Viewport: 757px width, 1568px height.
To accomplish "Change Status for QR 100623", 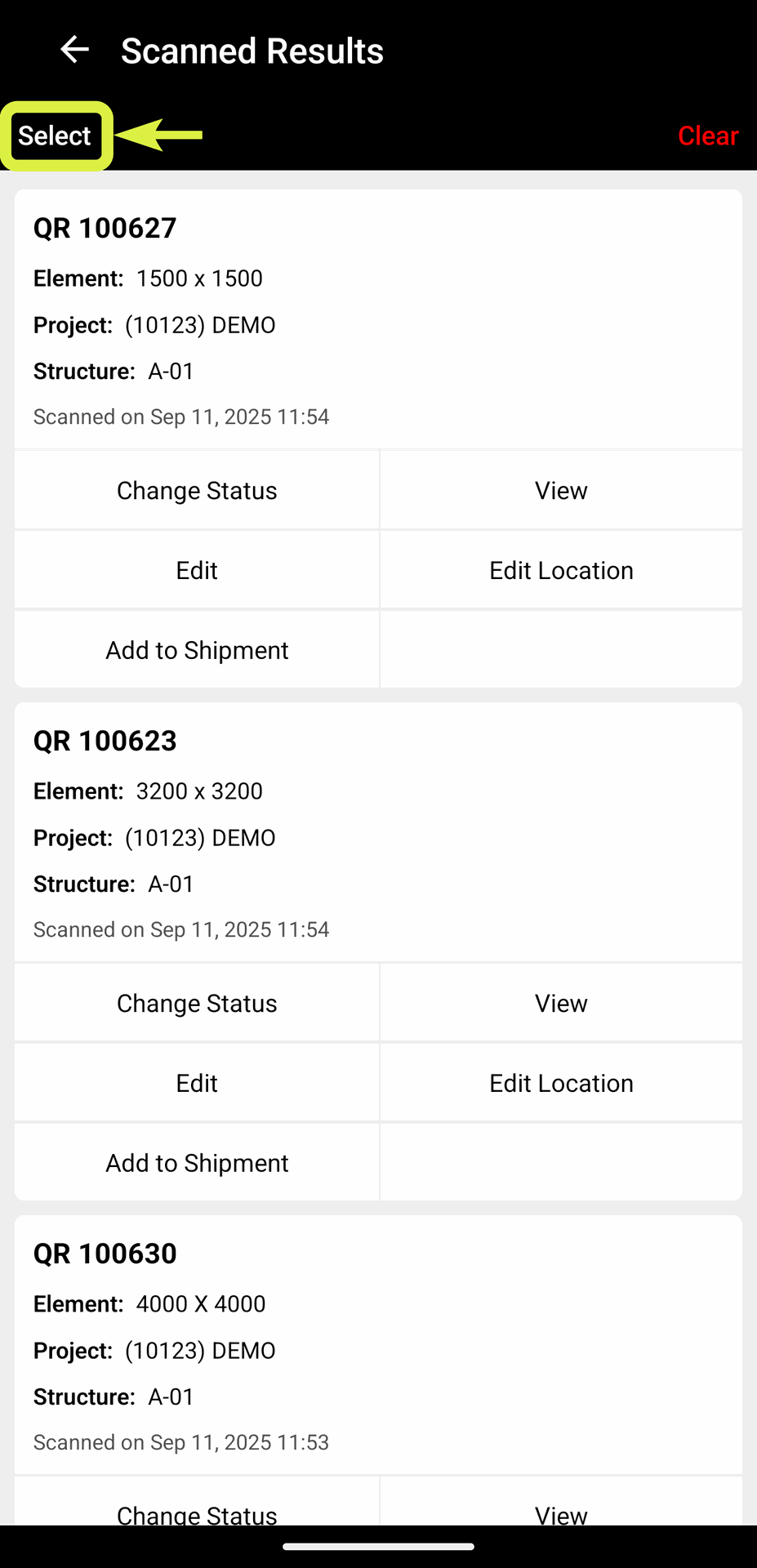I will [197, 1003].
